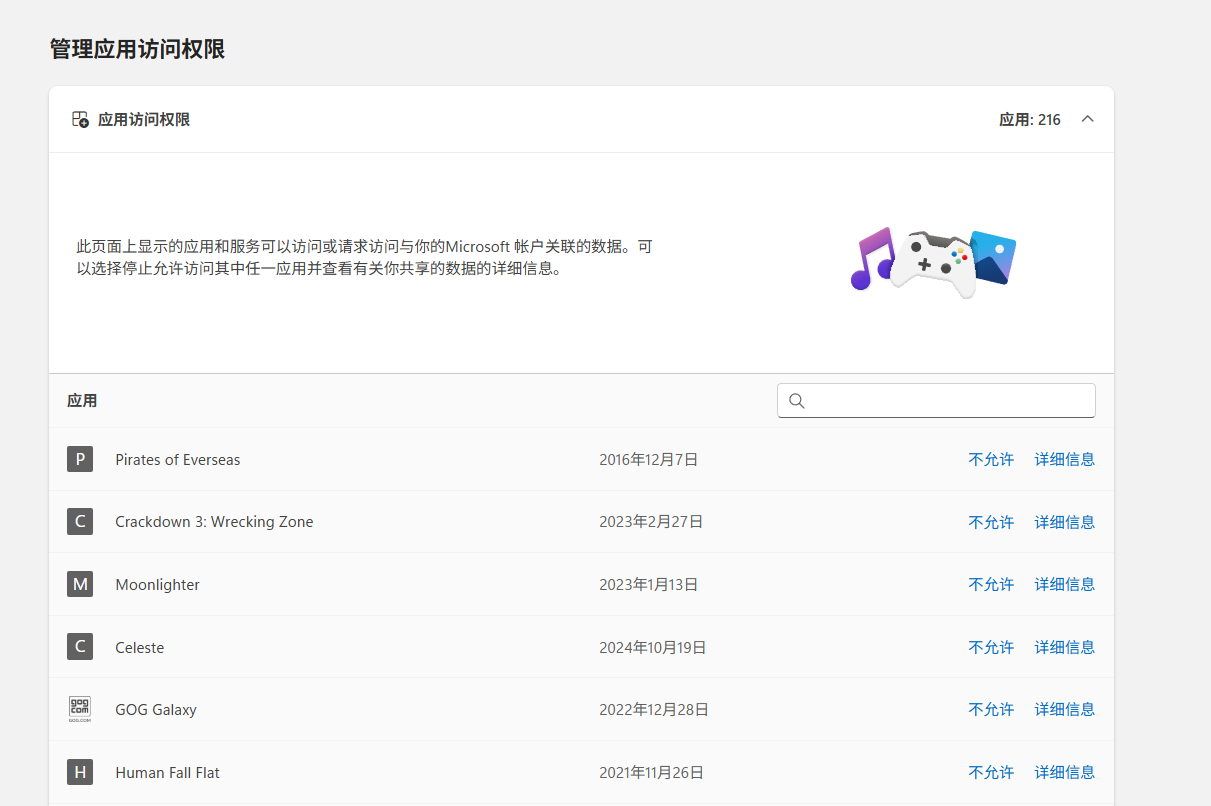This screenshot has height=806, width=1211.
Task: Click the Celeste "C" icon
Action: tap(80, 647)
